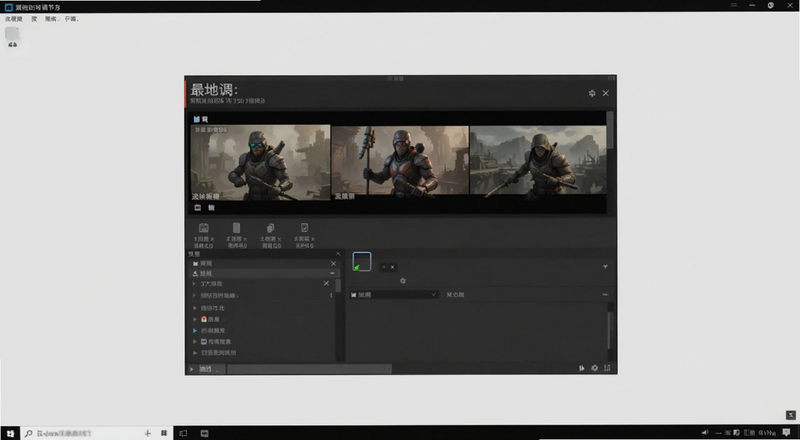Expand the tree row with the purple icon
This screenshot has height=440, width=800.
(x=195, y=341)
